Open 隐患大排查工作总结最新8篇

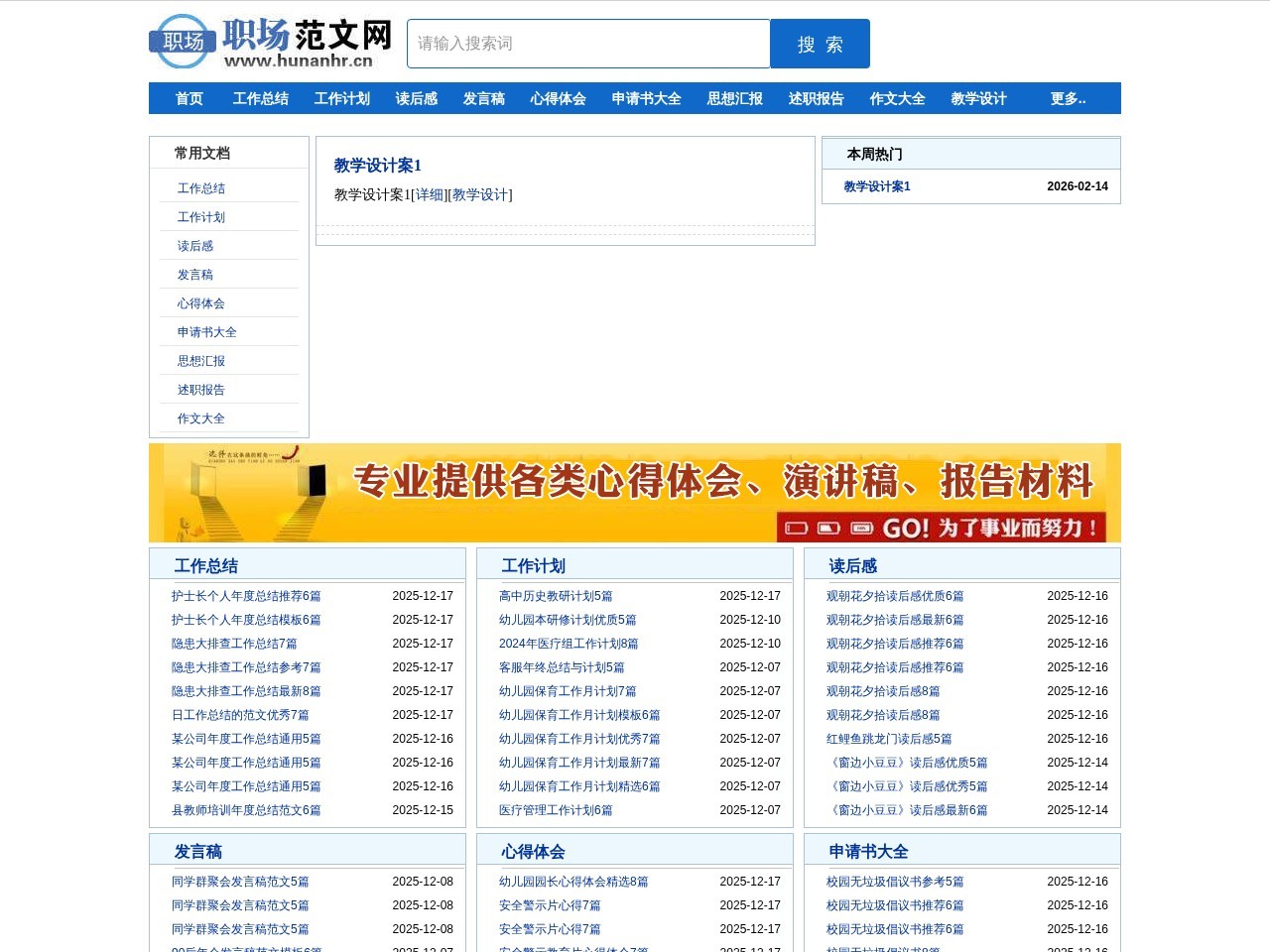tap(246, 691)
